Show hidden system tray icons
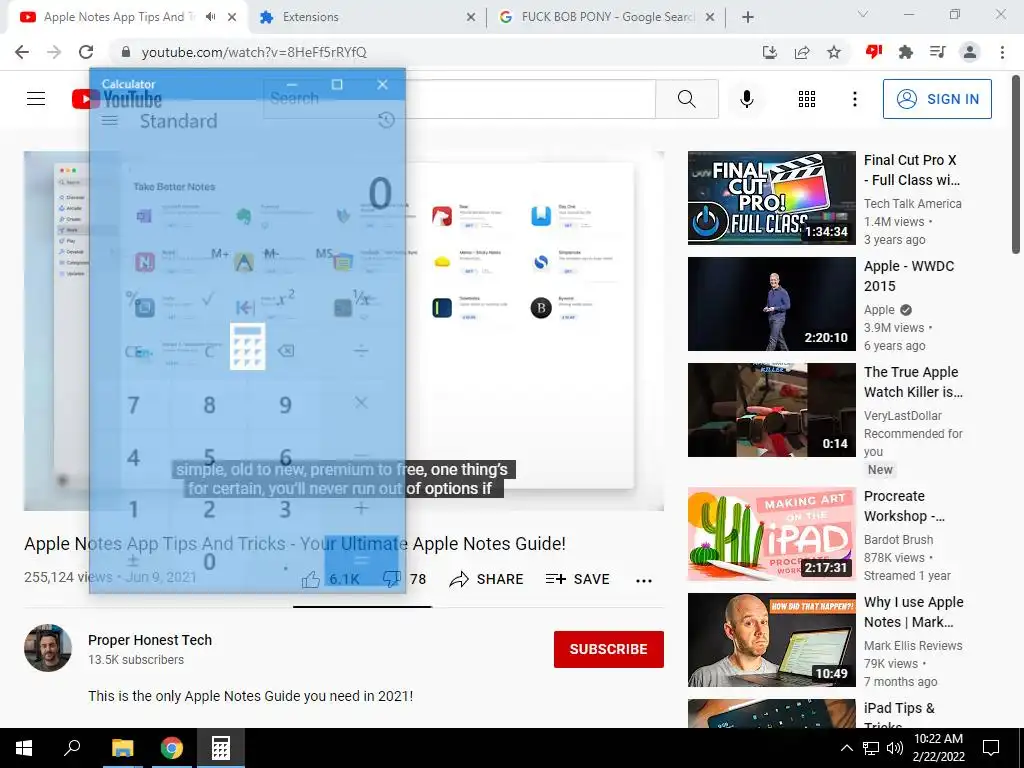This screenshot has height=768, width=1024. pos(846,748)
